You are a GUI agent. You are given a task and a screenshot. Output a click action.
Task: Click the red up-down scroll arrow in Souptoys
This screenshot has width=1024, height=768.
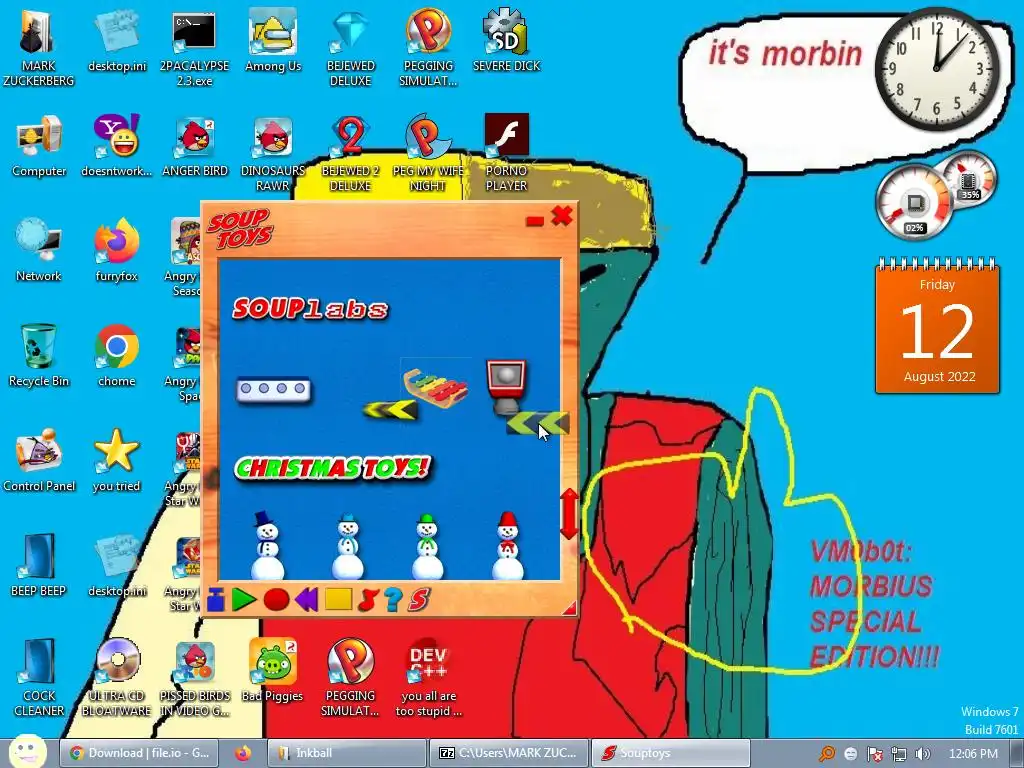[569, 513]
